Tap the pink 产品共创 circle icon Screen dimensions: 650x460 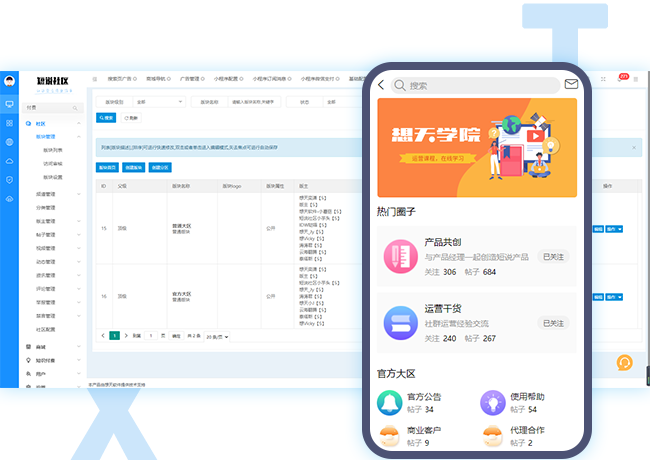pos(400,257)
